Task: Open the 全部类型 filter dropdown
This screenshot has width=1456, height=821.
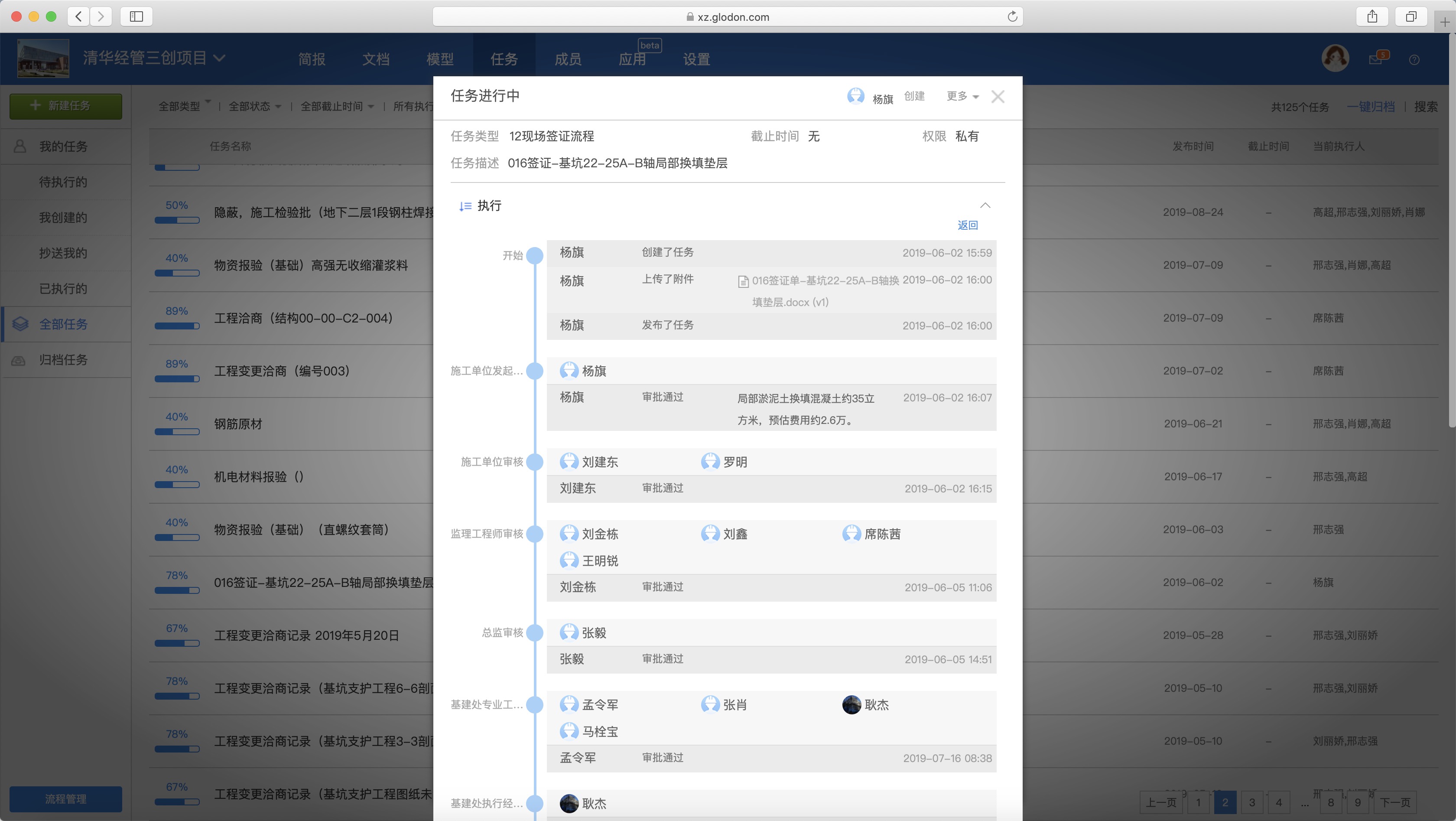Action: [x=184, y=106]
